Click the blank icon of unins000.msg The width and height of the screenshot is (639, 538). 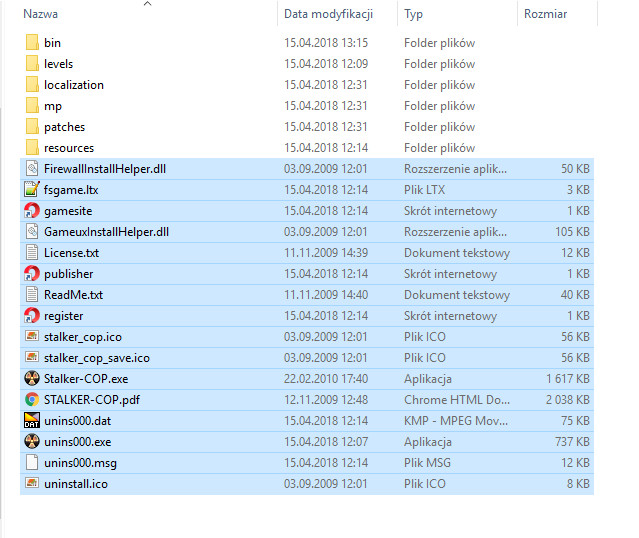click(x=32, y=463)
